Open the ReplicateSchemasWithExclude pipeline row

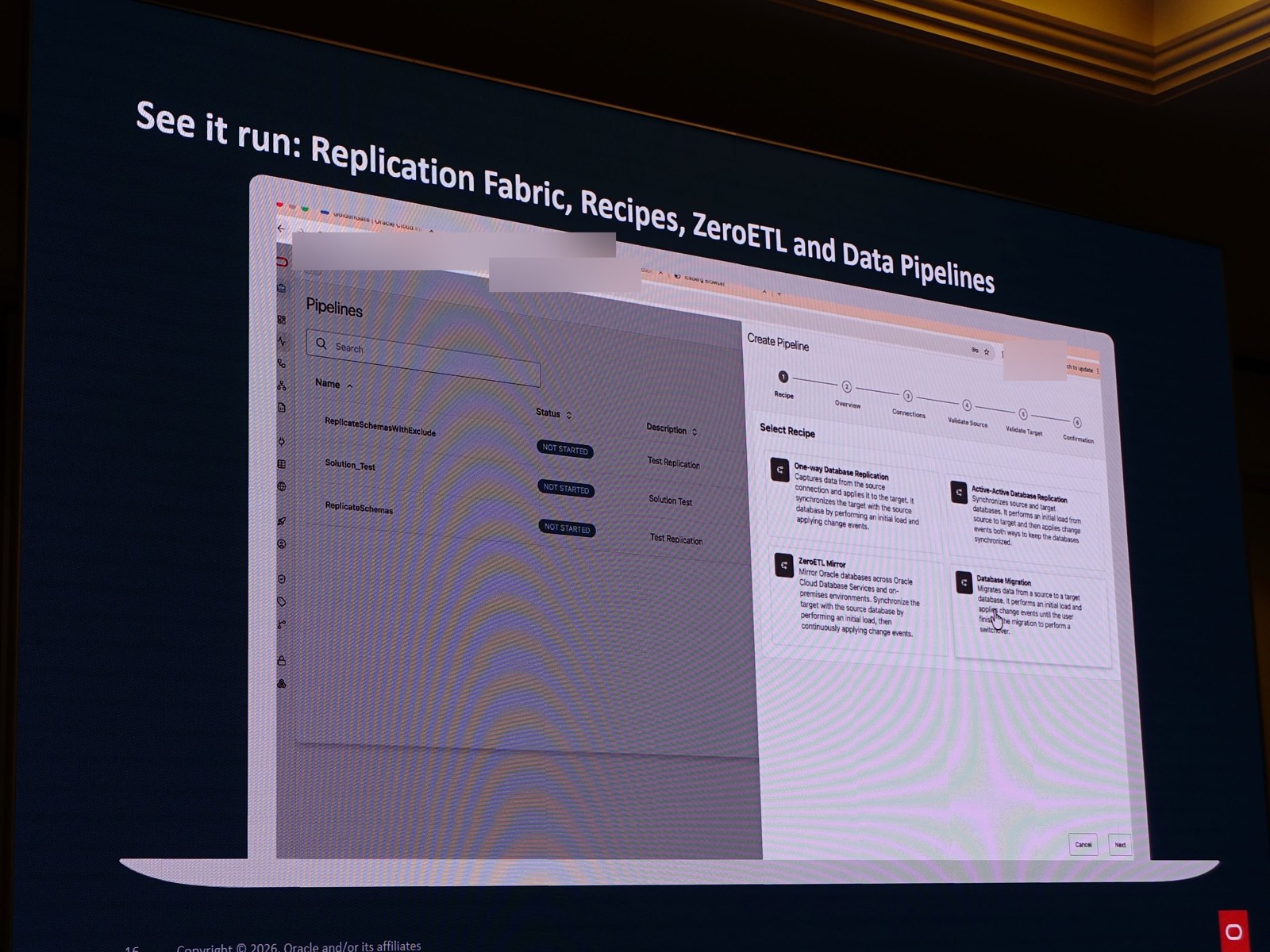[x=380, y=427]
